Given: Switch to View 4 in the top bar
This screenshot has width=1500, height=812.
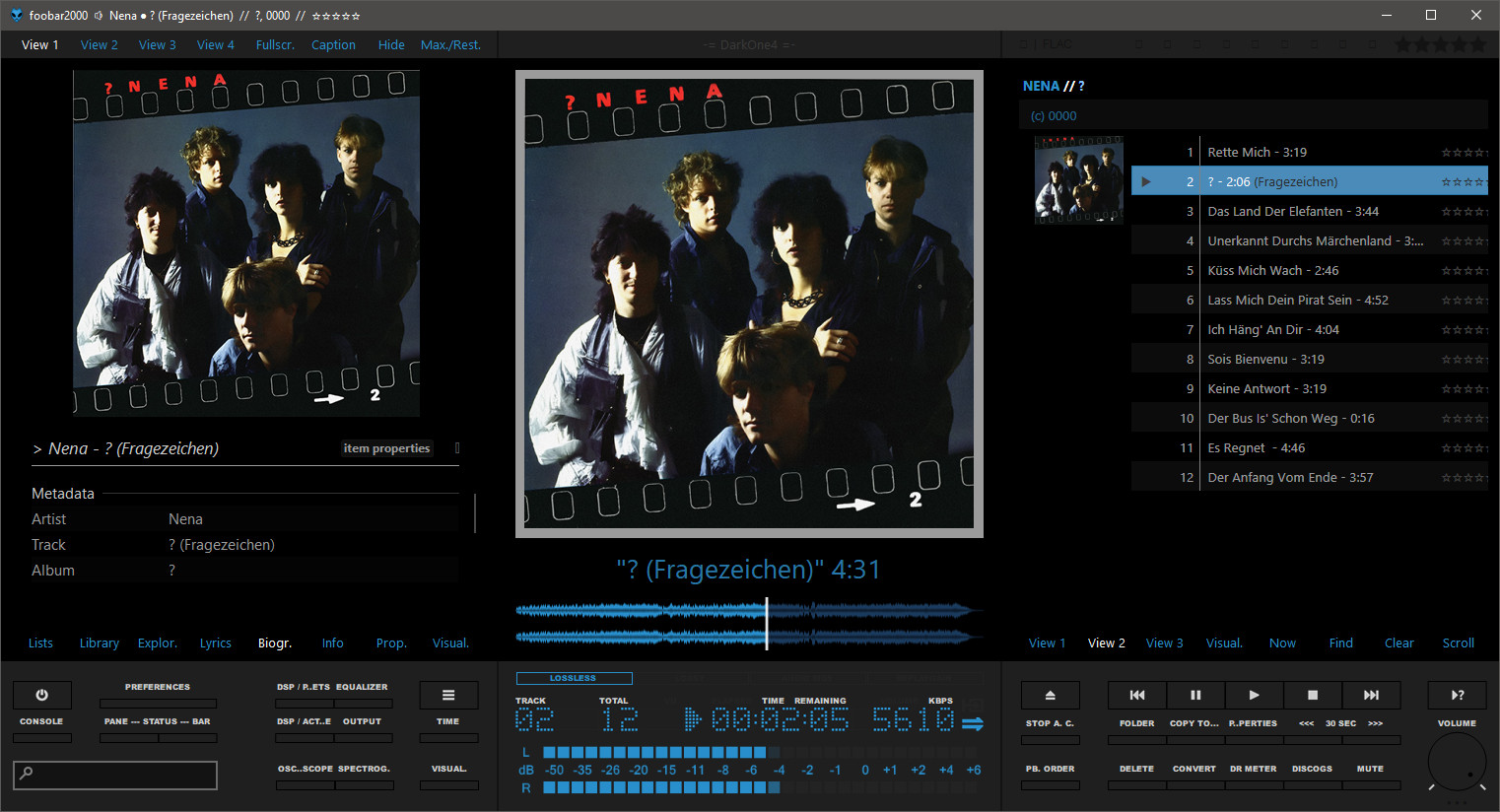Looking at the screenshot, I should click(x=216, y=44).
